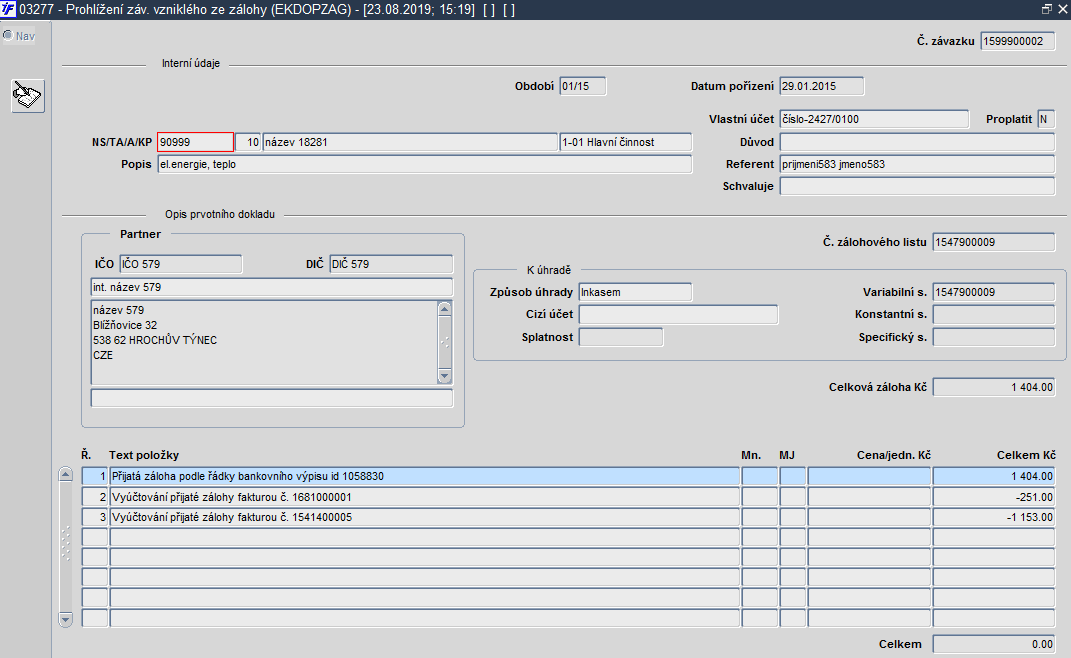Select row with fakturou č. 1681000001
This screenshot has height=658, width=1071.
(x=424, y=497)
